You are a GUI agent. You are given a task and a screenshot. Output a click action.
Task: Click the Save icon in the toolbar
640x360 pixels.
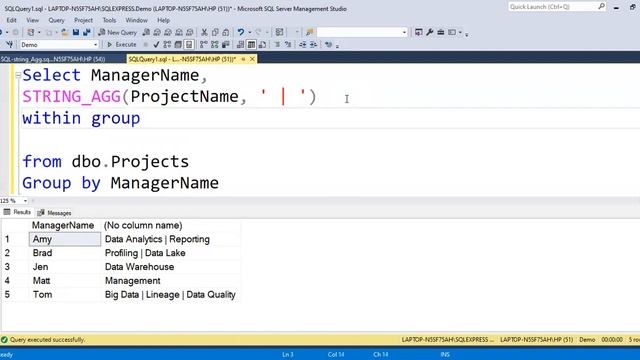[76, 32]
